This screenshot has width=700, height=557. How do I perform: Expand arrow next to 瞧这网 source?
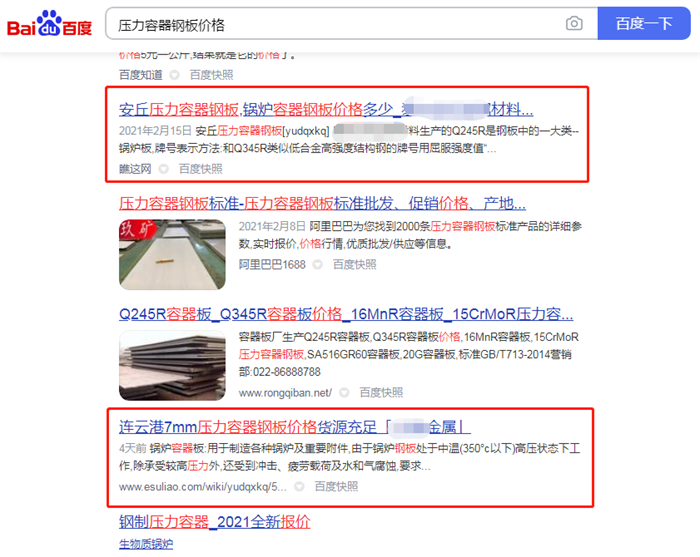[164, 169]
